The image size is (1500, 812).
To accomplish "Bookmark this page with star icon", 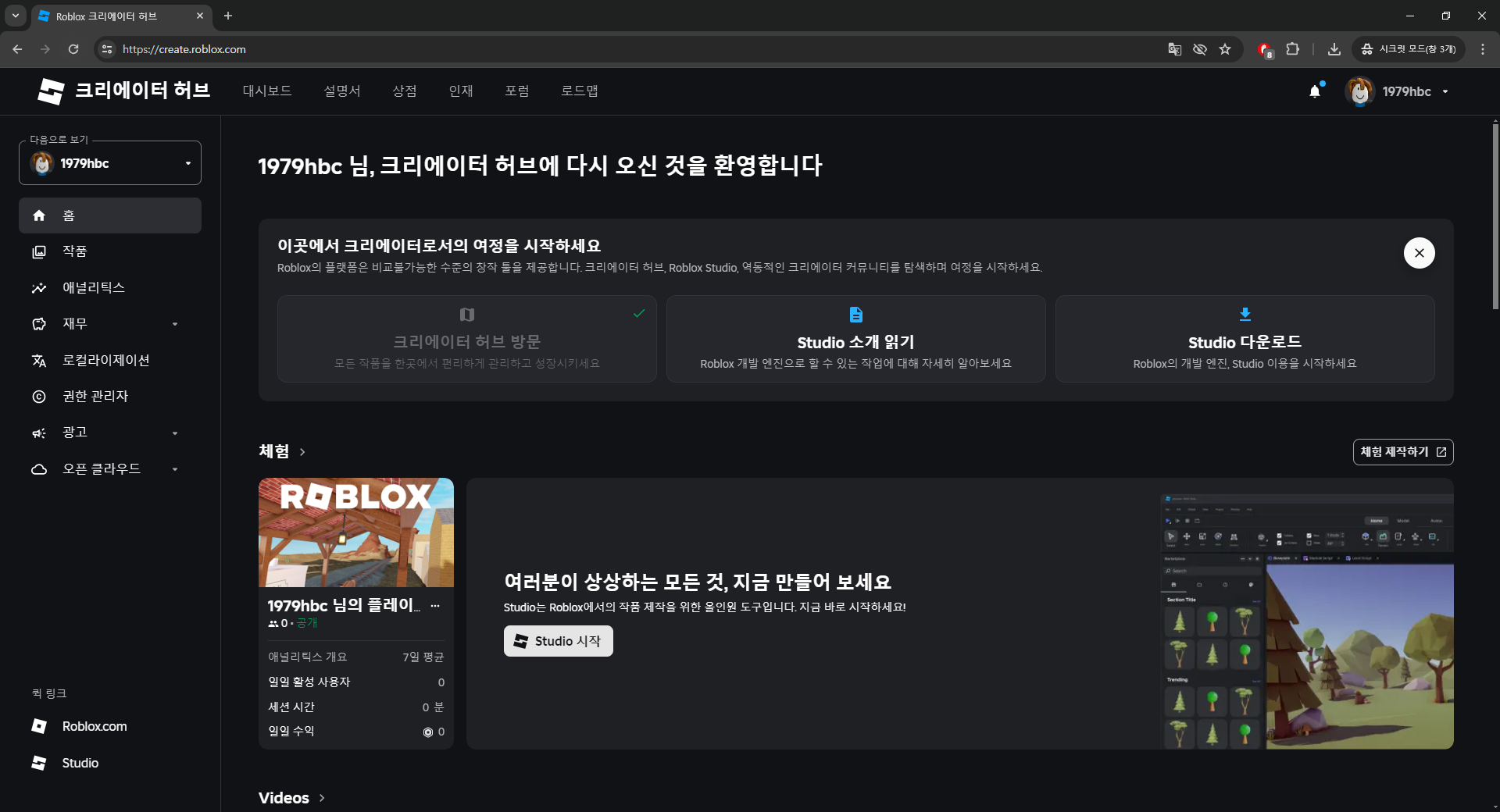I will click(1225, 49).
